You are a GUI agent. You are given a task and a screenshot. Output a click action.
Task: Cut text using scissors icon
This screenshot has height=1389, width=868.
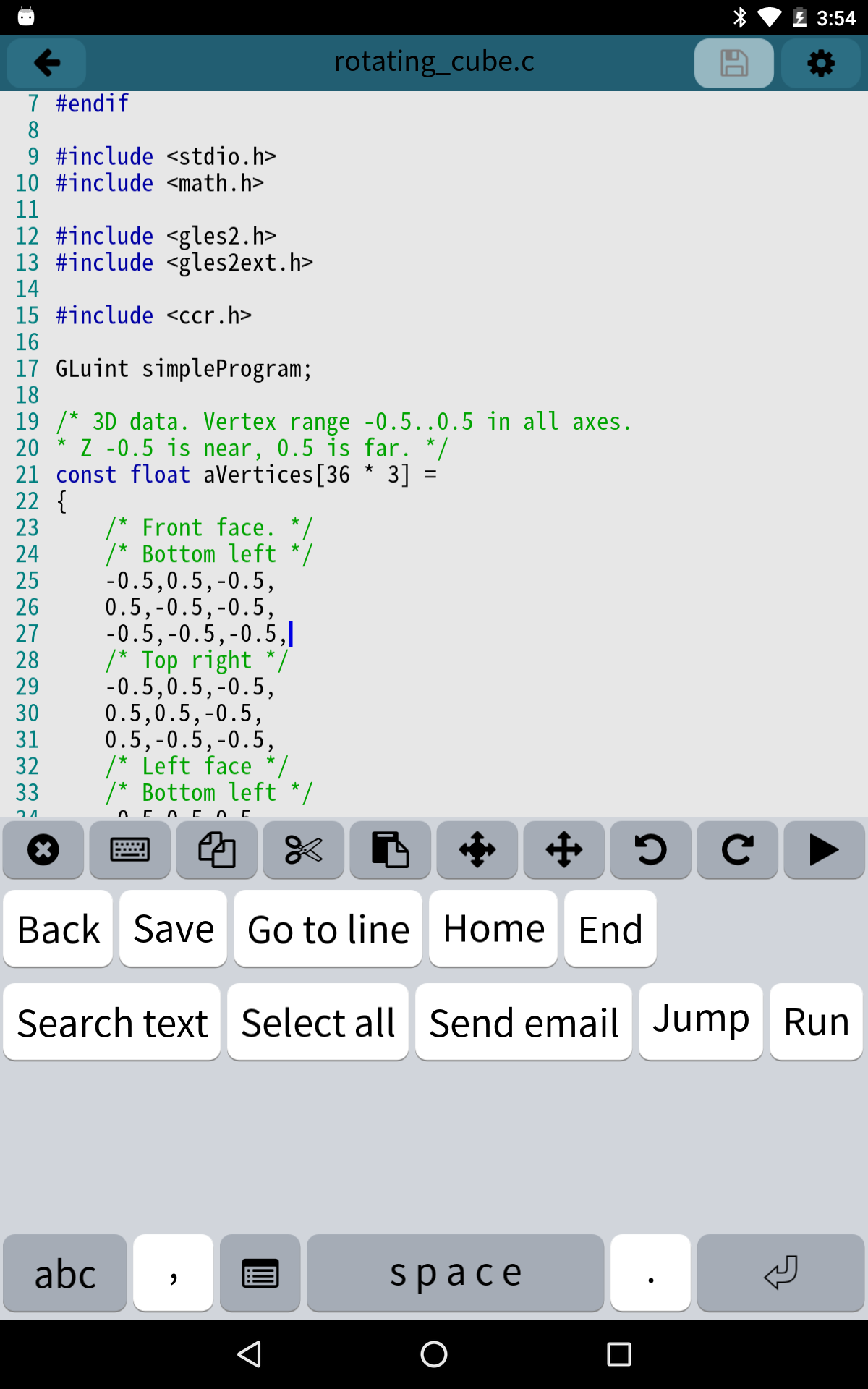point(304,849)
